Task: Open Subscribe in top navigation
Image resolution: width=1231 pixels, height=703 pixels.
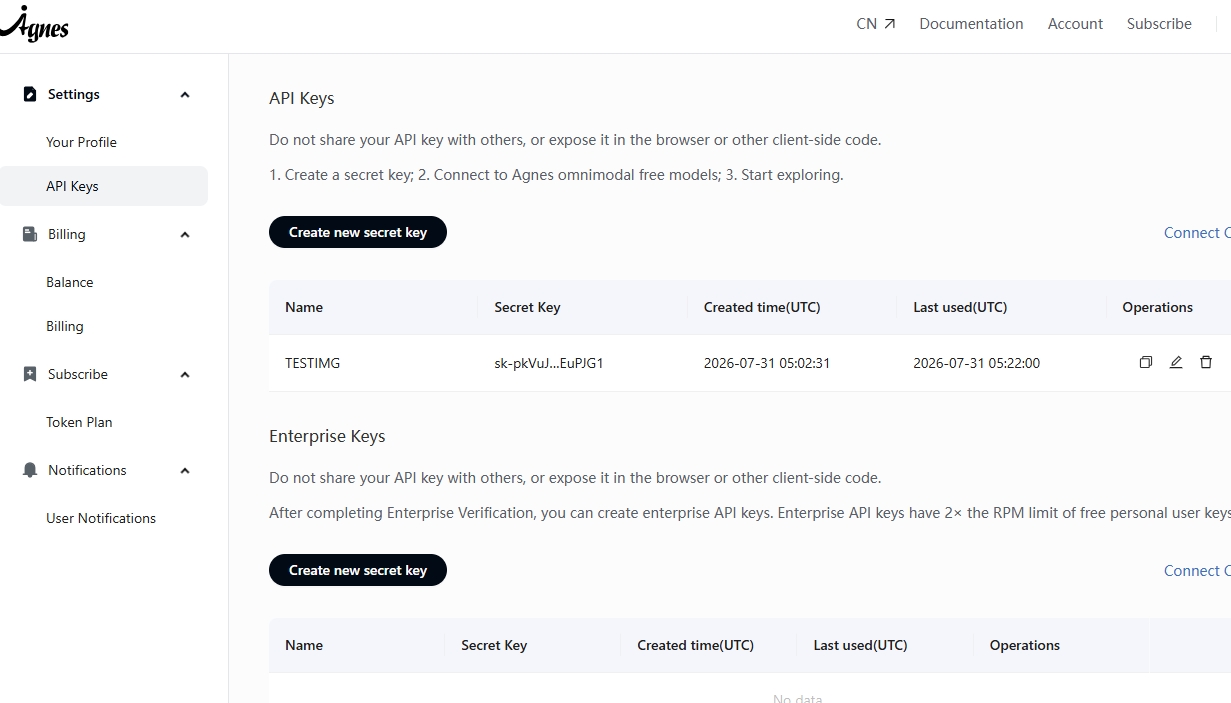Action: point(1159,24)
